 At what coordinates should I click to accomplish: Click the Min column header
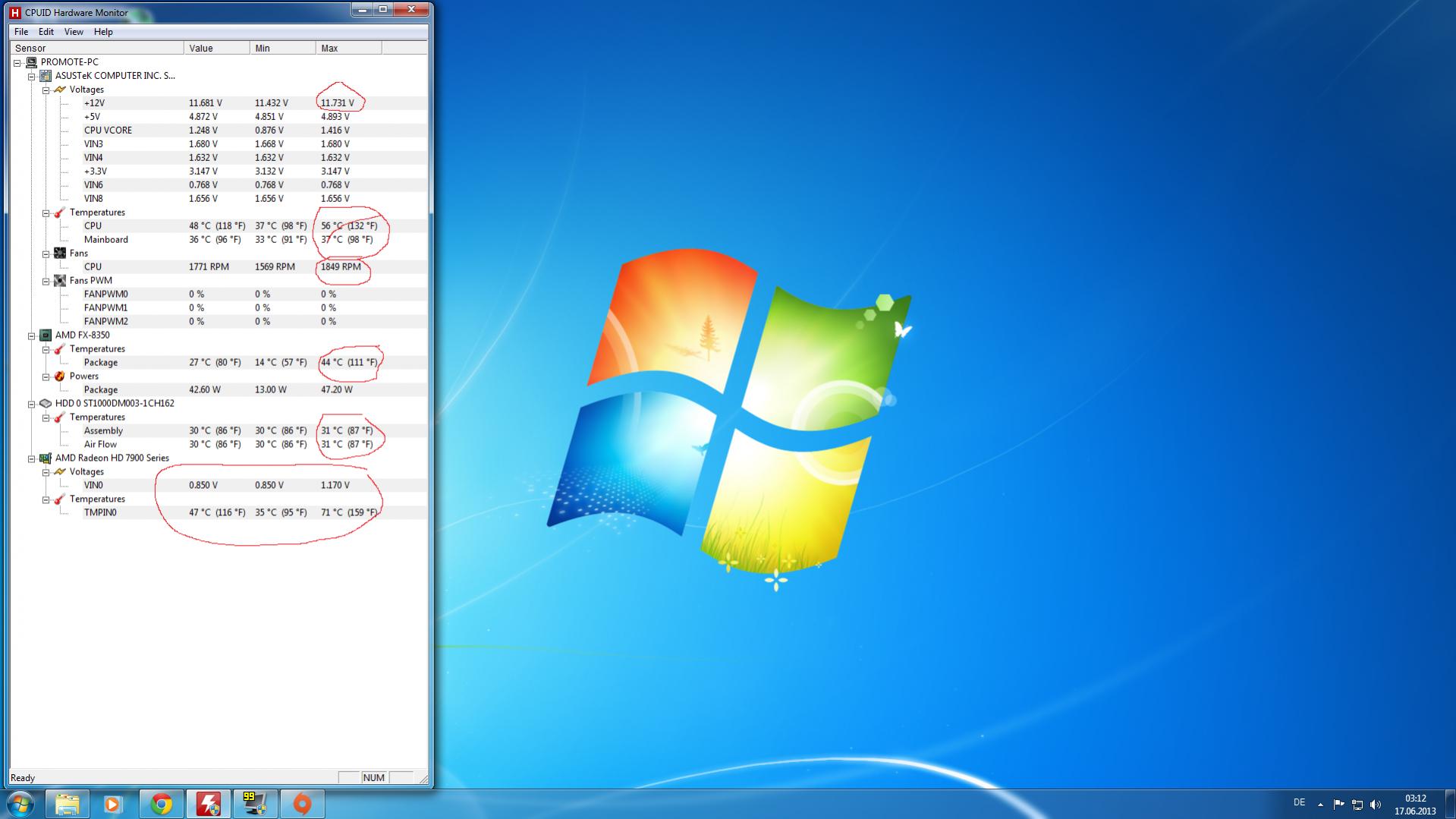pyautogui.click(x=283, y=48)
